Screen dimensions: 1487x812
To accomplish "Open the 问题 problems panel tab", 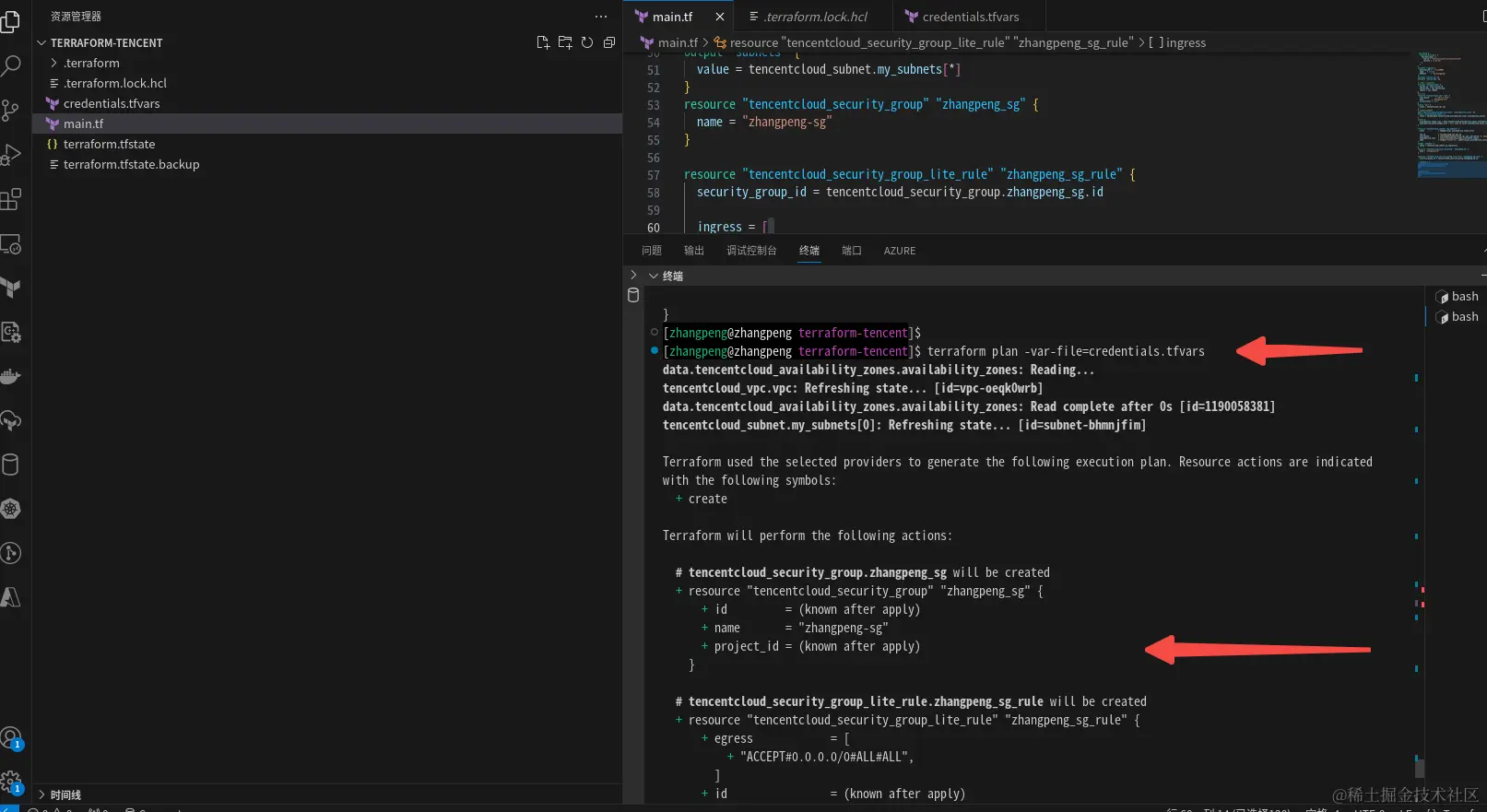I will click(x=652, y=251).
